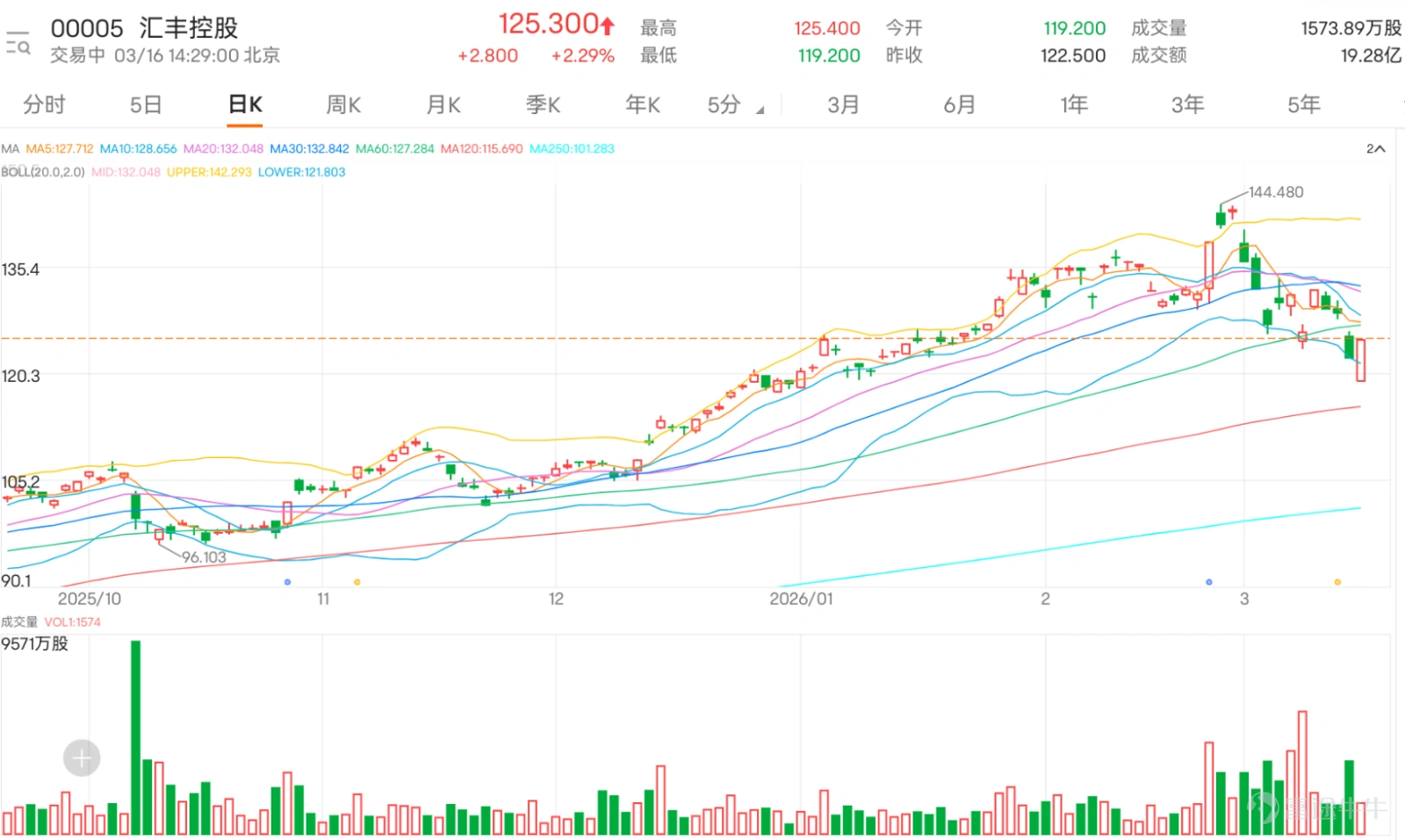Collapse the indicator panel with 2^ chevron
Screen dimensions: 1405x840
[x=1375, y=149]
